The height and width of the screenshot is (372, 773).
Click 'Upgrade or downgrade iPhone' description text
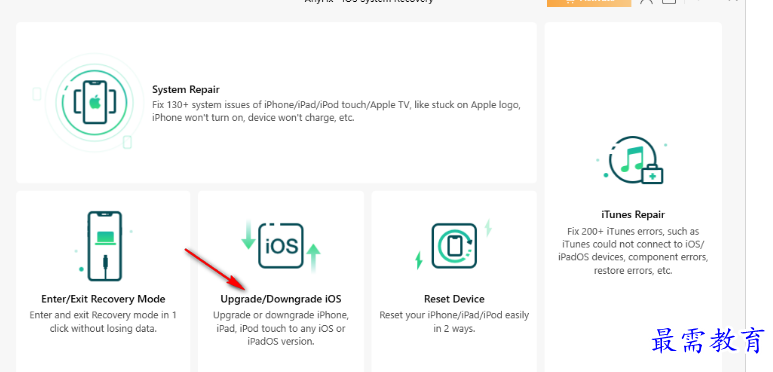(281, 328)
